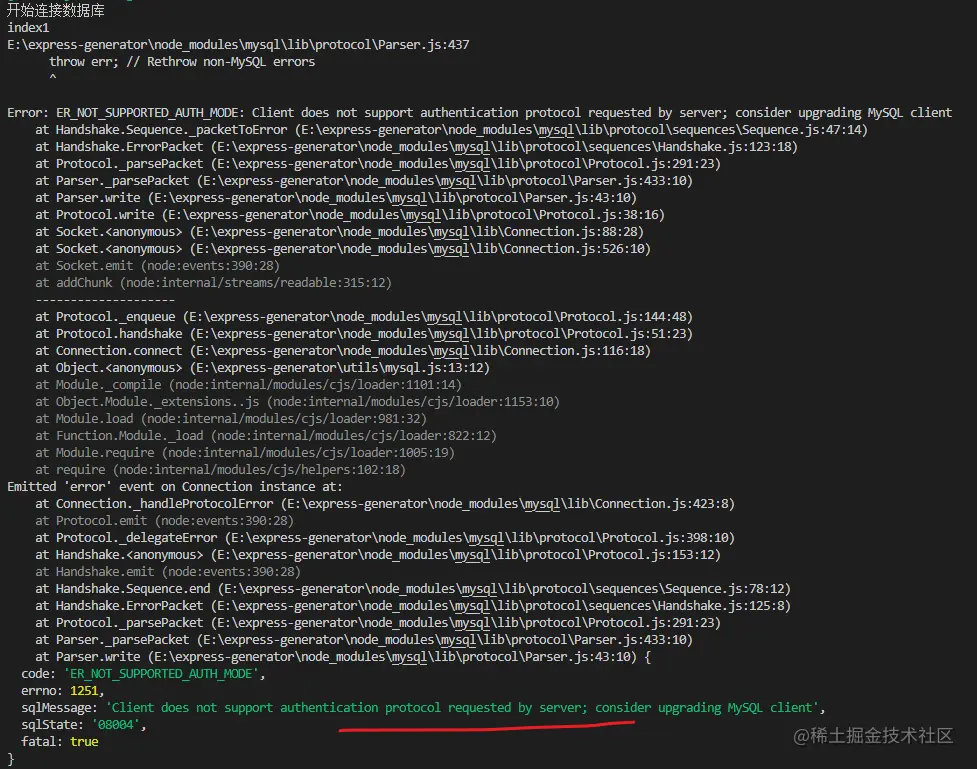Open the last Parser.js:43:10 link before brace
The width and height of the screenshot is (977, 769).
pos(393,657)
